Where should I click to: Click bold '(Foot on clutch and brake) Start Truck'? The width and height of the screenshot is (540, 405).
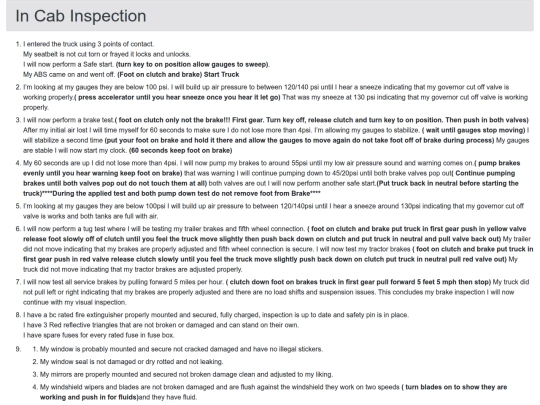coord(178,74)
